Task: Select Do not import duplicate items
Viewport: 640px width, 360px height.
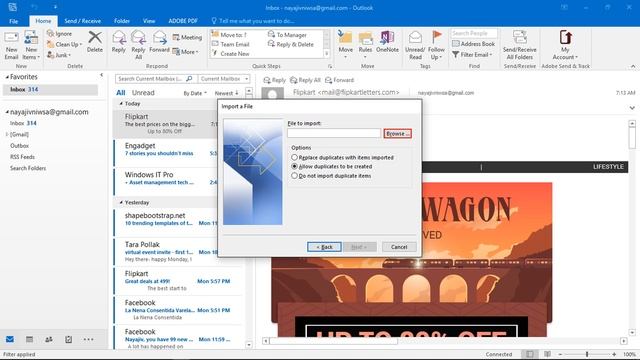Action: coord(294,176)
